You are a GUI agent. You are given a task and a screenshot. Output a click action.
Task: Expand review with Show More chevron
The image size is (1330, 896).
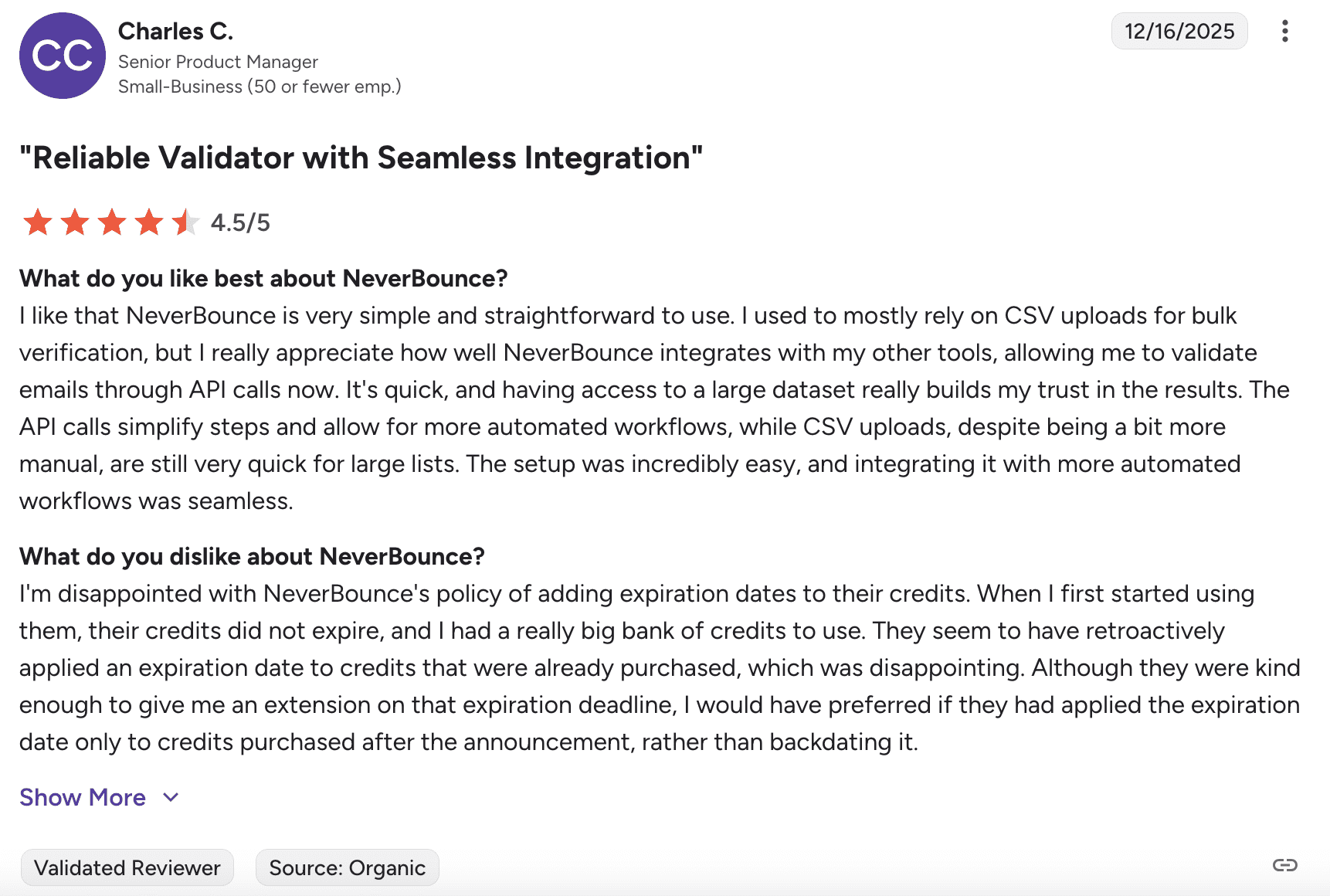tap(171, 797)
